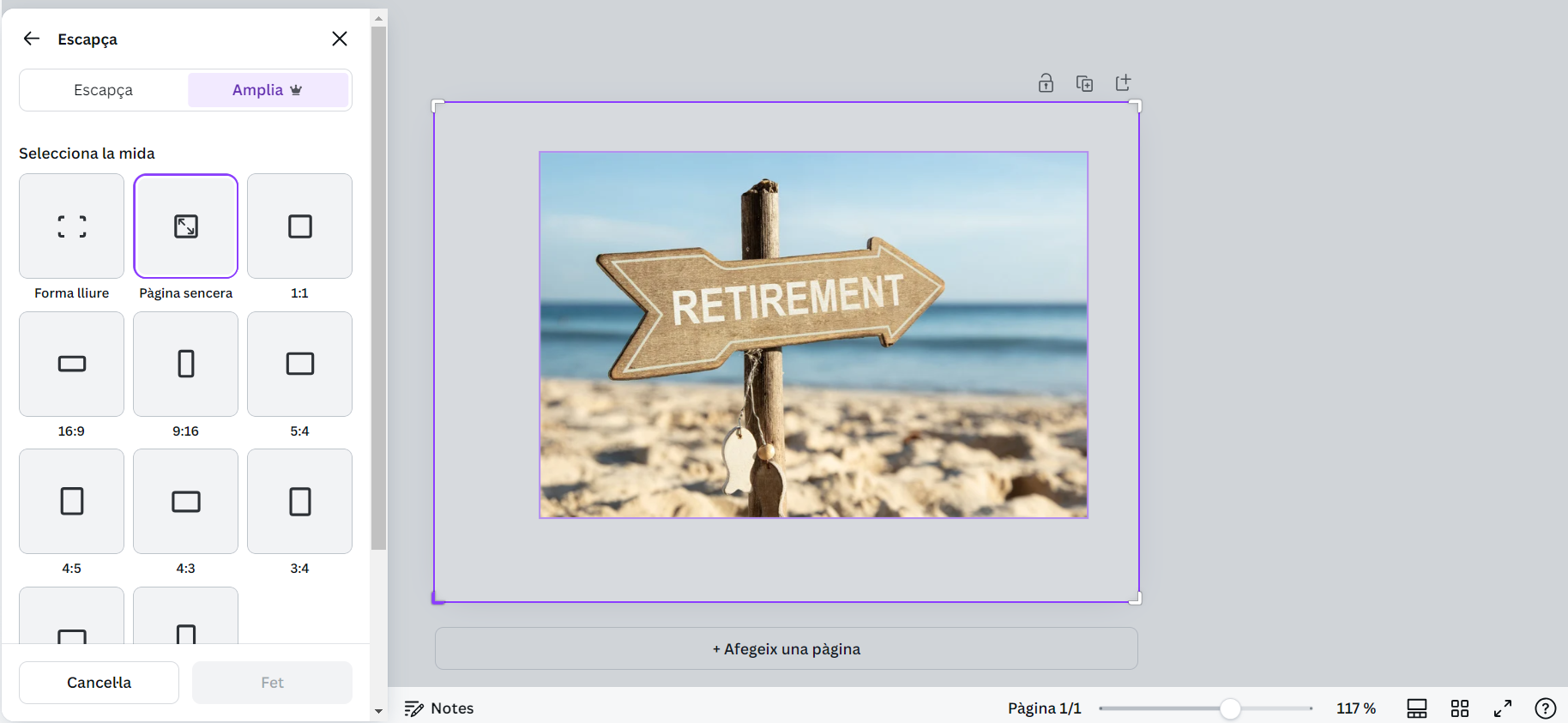Screen dimensions: 1568x723
Task: Add a new page with plus icon
Action: [x=1123, y=83]
